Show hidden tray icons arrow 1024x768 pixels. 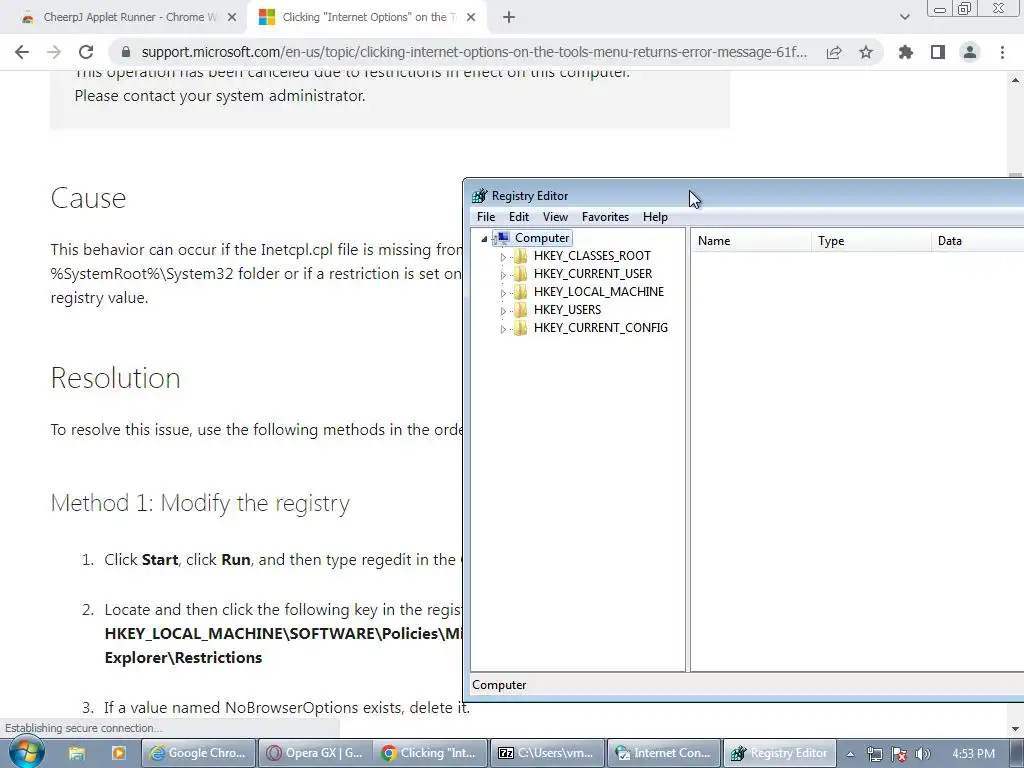850,754
